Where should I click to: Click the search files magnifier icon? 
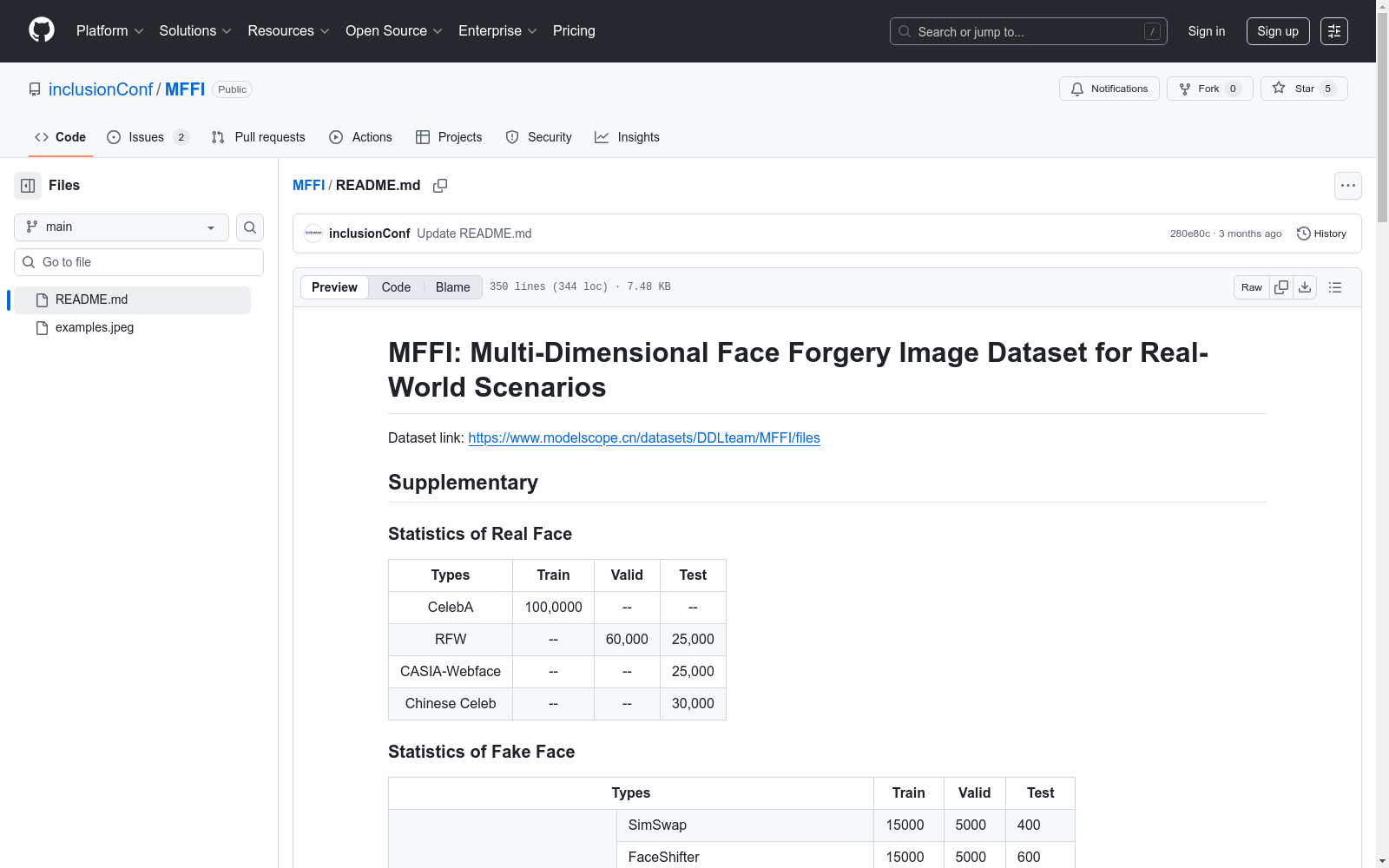[250, 227]
